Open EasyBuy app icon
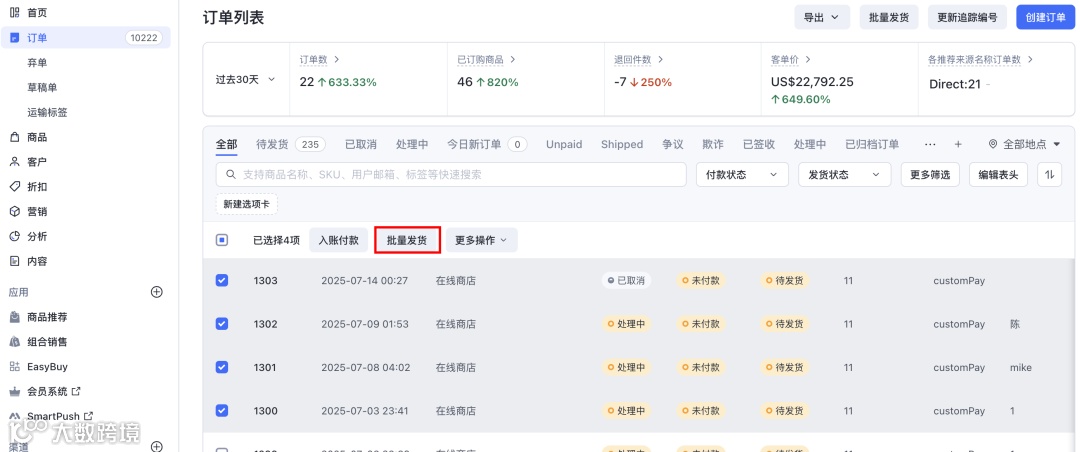Image resolution: width=1080 pixels, height=452 pixels. pyautogui.click(x=14, y=367)
